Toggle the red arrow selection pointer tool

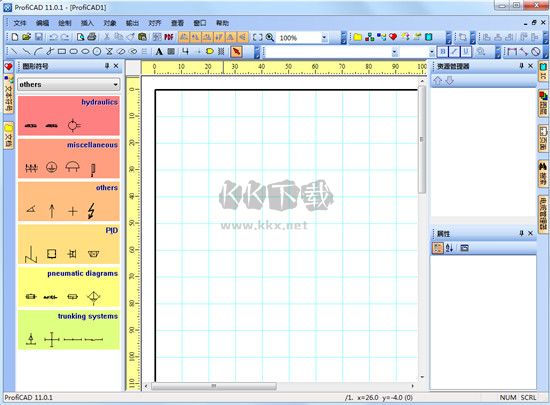point(237,52)
